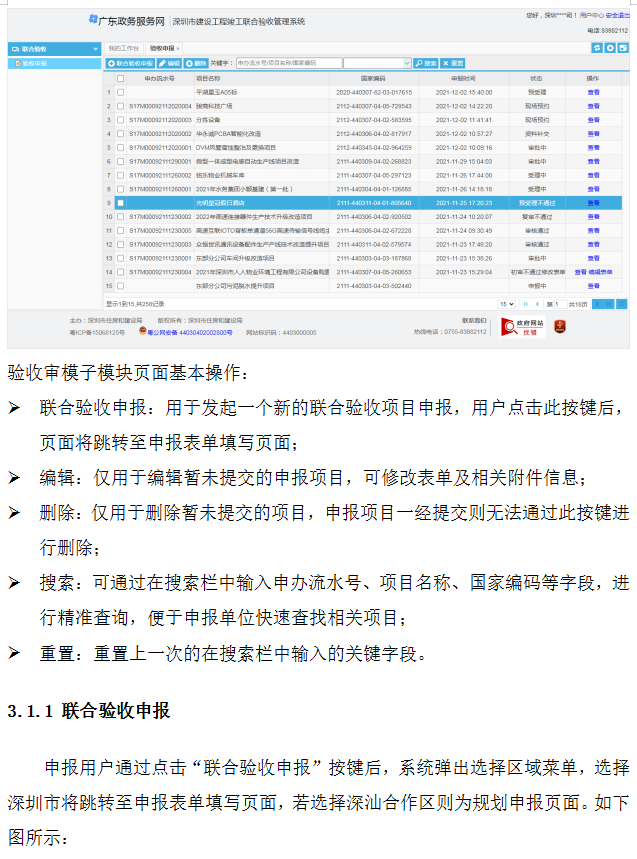Screen dimensions: 637x859
Task: Collapse the 联合验收 sidebar panel
Action: tap(95, 48)
